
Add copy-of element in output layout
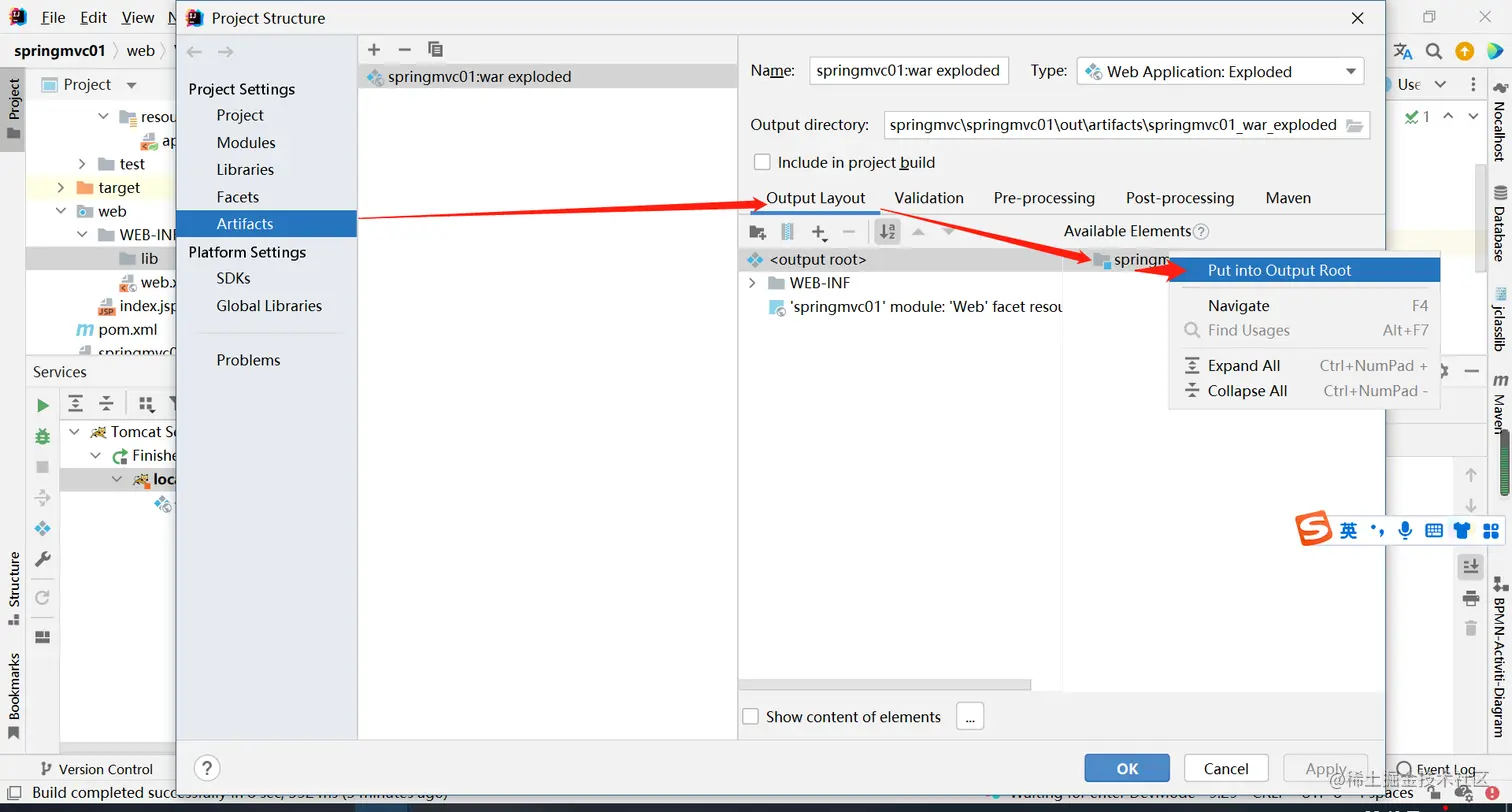(819, 232)
